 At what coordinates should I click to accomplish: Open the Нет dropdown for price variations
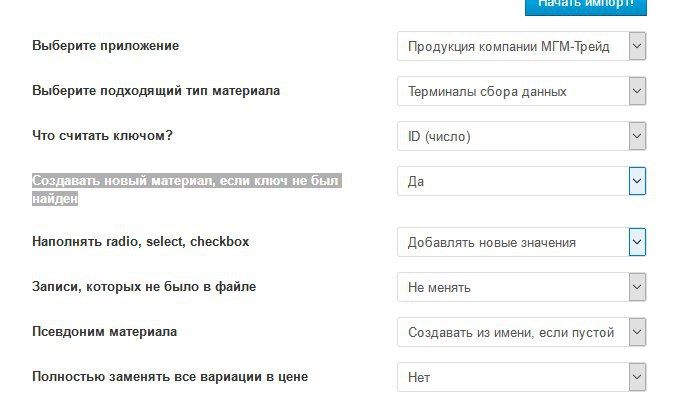coord(521,377)
